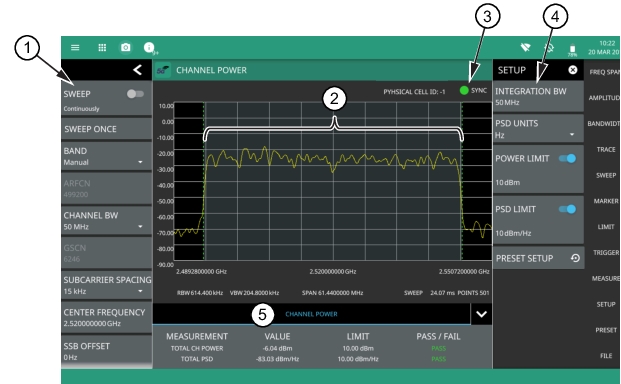This screenshot has width=621, height=384.
Task: Open SWEEP menu on right sidebar
Action: tap(606, 175)
